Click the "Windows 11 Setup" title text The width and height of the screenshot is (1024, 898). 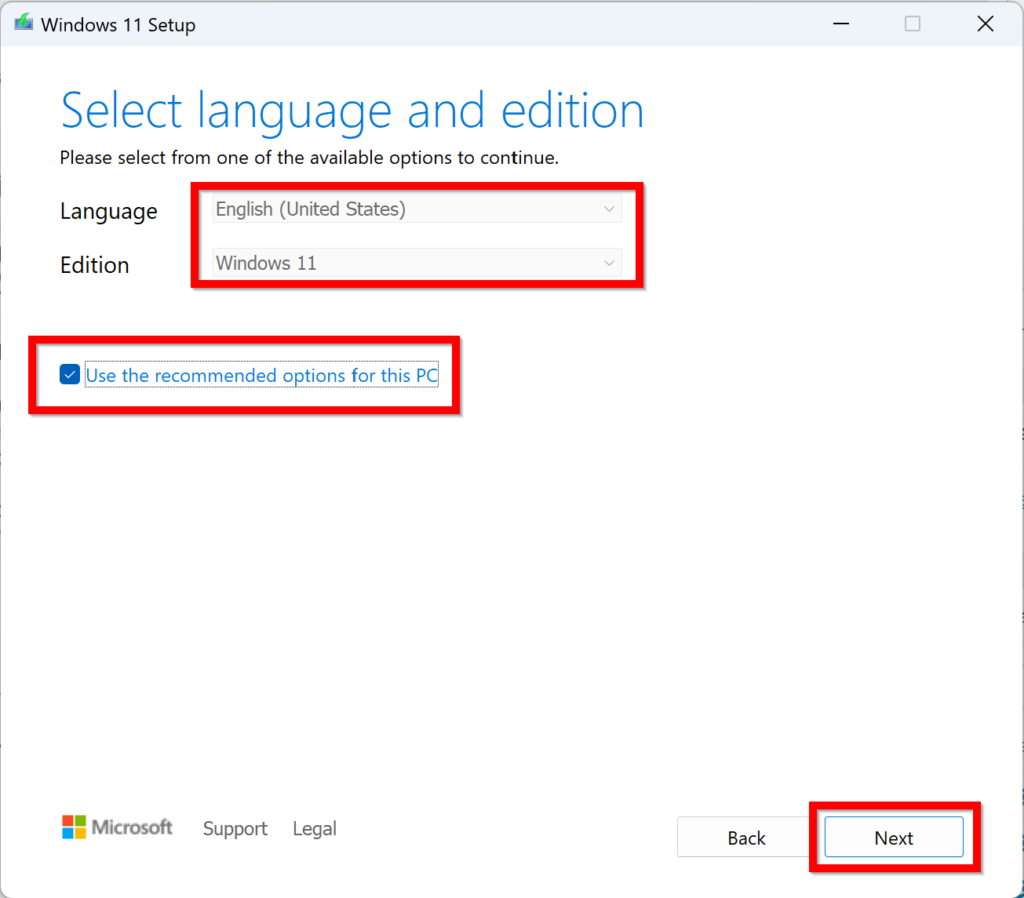[x=118, y=25]
